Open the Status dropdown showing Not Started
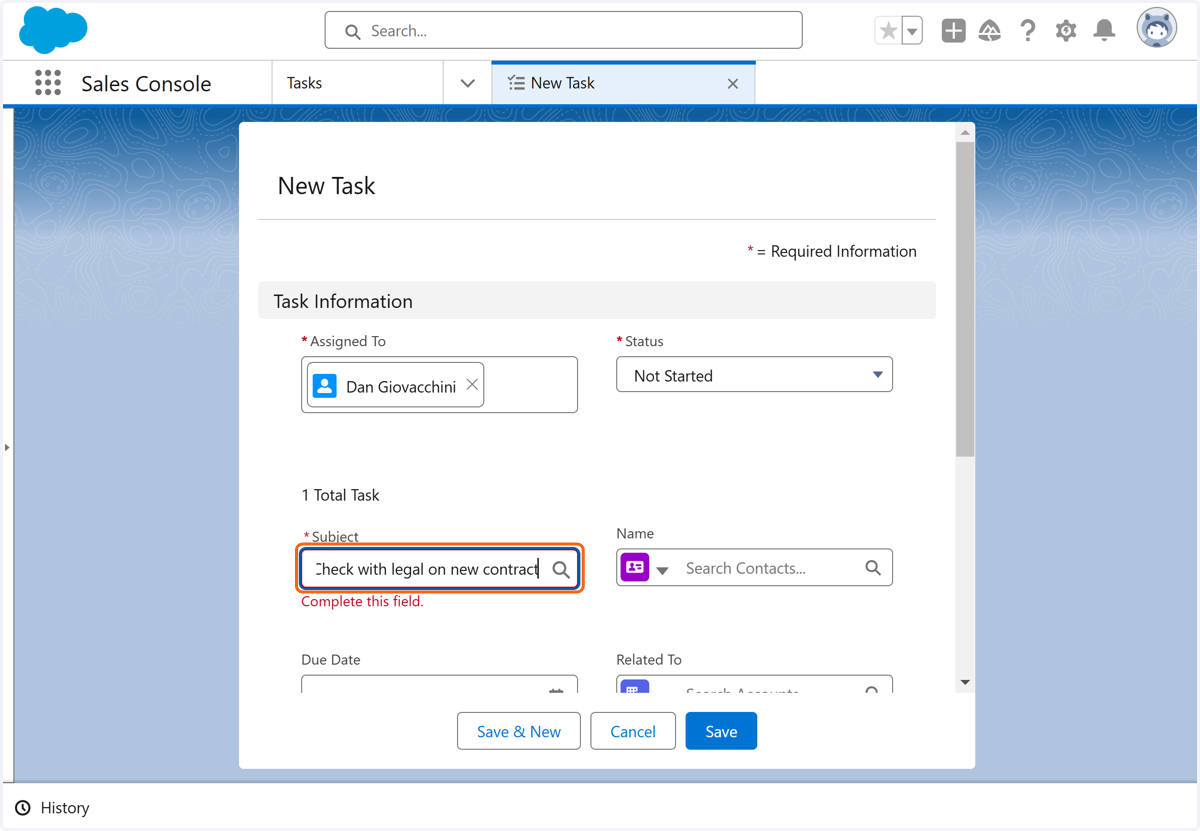 pos(754,375)
